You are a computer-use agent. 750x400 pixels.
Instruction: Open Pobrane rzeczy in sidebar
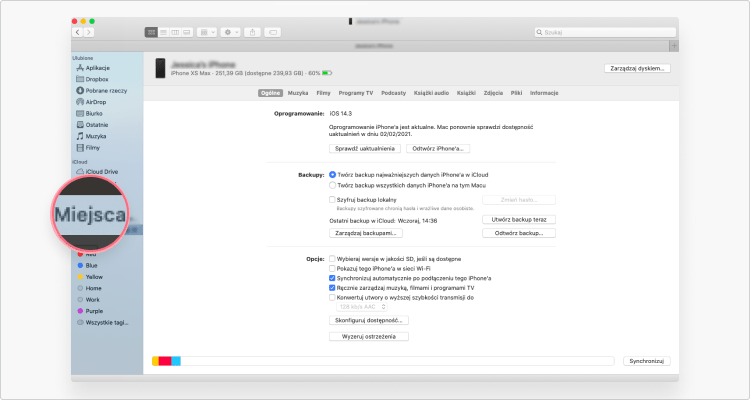click(102, 90)
